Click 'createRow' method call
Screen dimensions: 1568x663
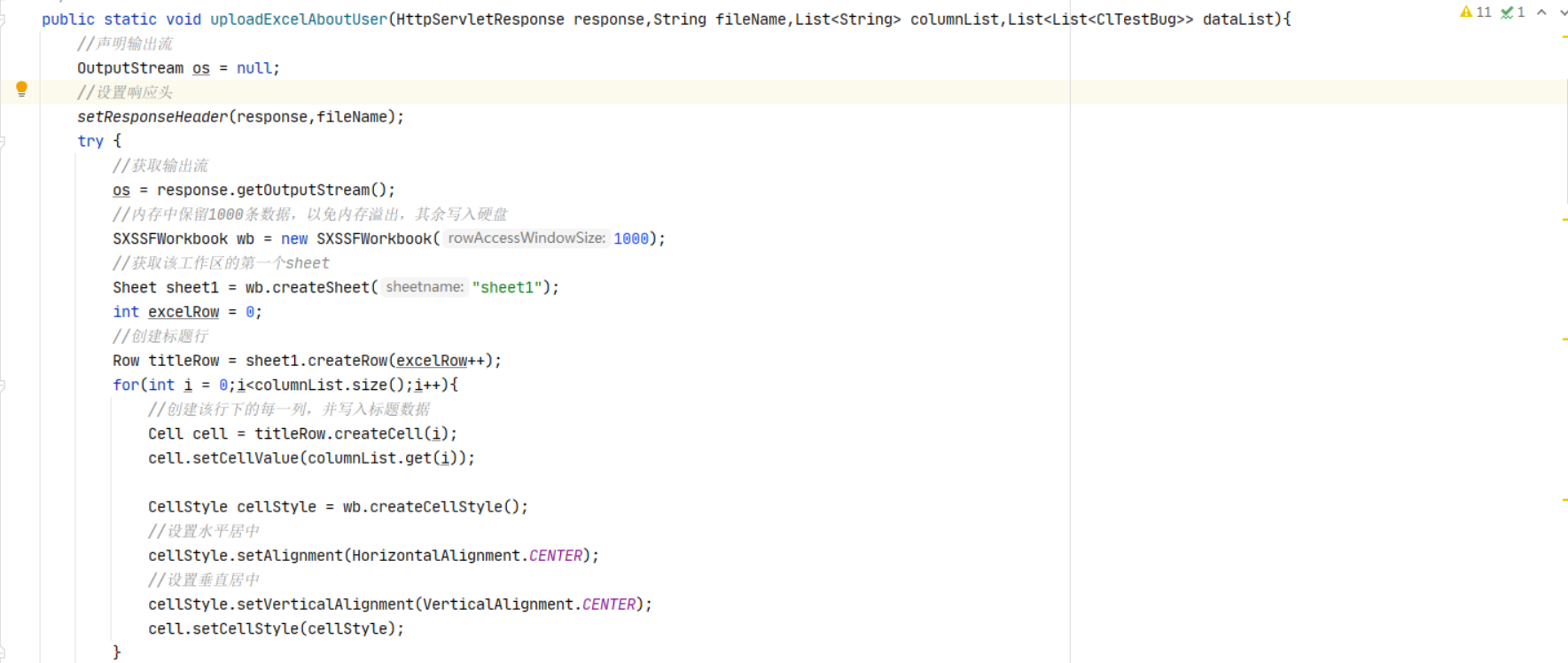click(x=347, y=361)
